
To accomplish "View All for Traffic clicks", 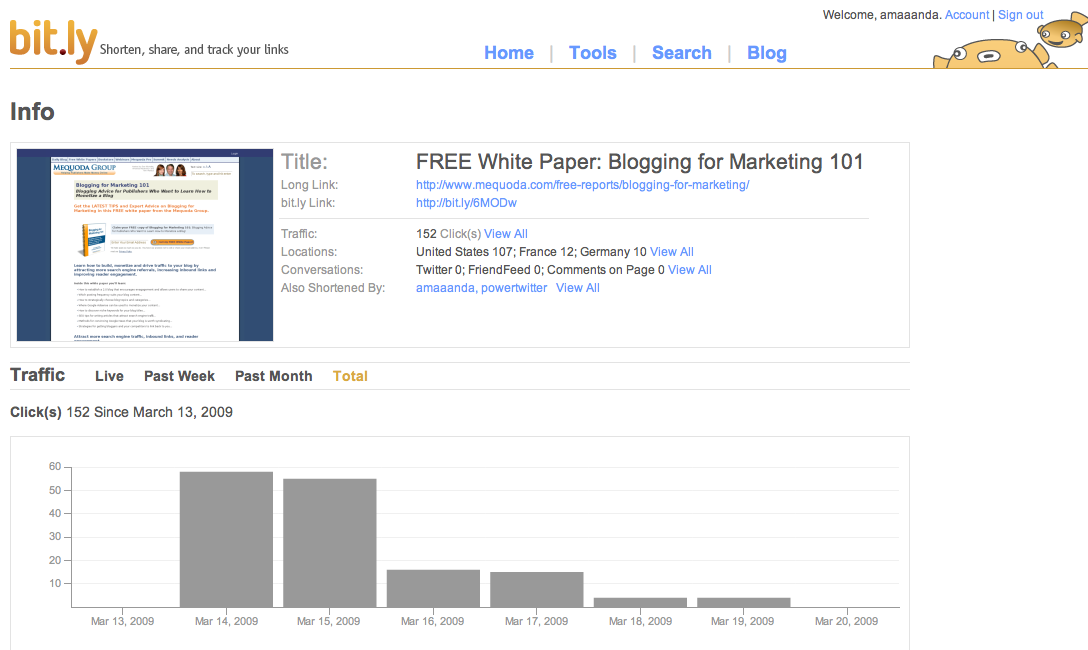I will (x=506, y=234).
